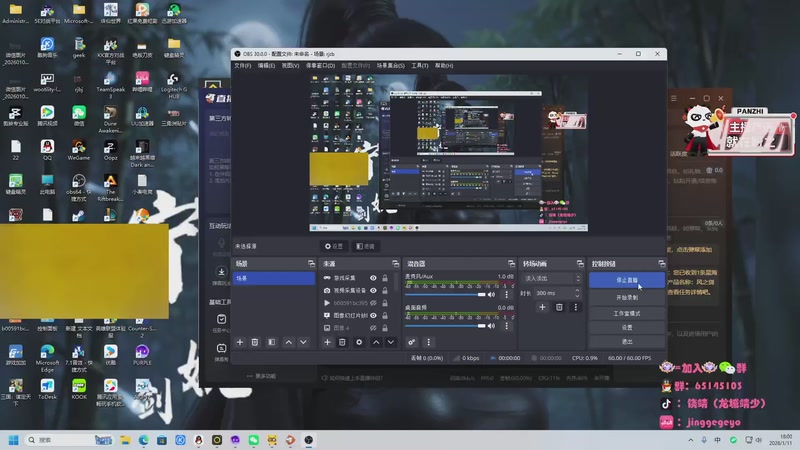The width and height of the screenshot is (800, 450).
Task: Open Windows Start menu
Action: click(x=14, y=440)
